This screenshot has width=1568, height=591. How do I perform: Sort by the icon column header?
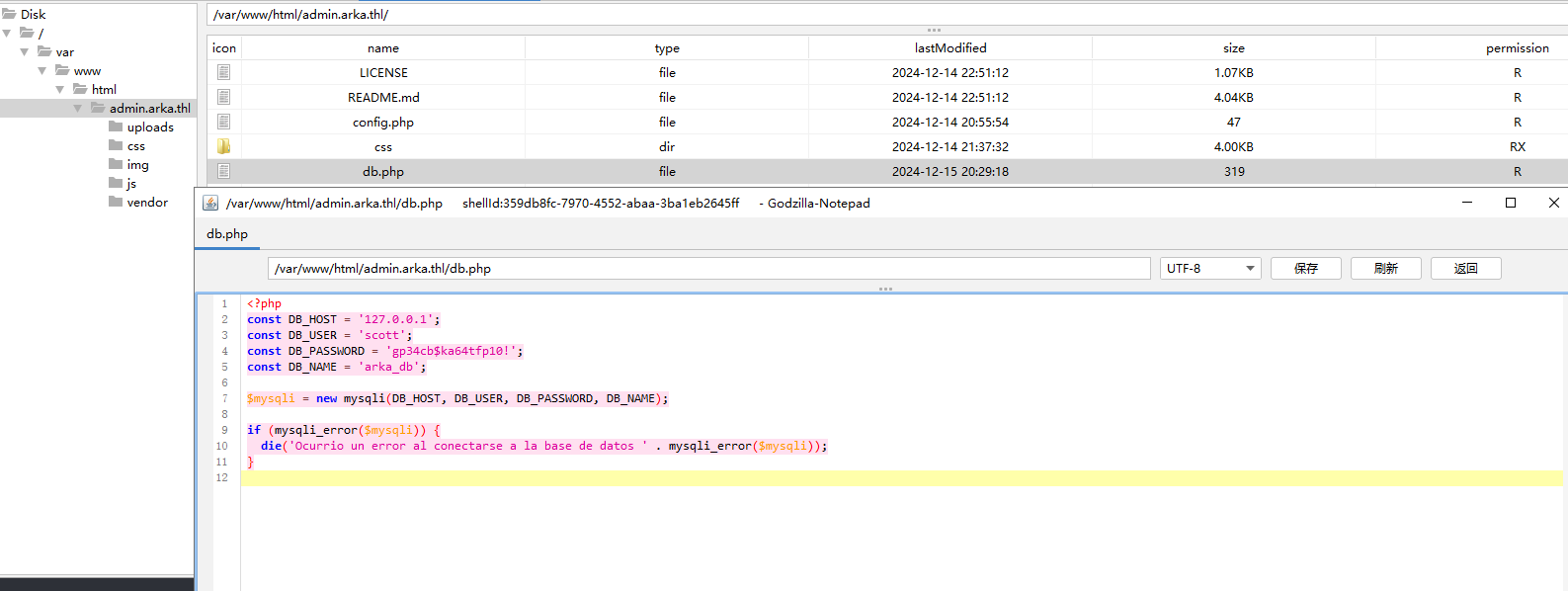point(224,47)
